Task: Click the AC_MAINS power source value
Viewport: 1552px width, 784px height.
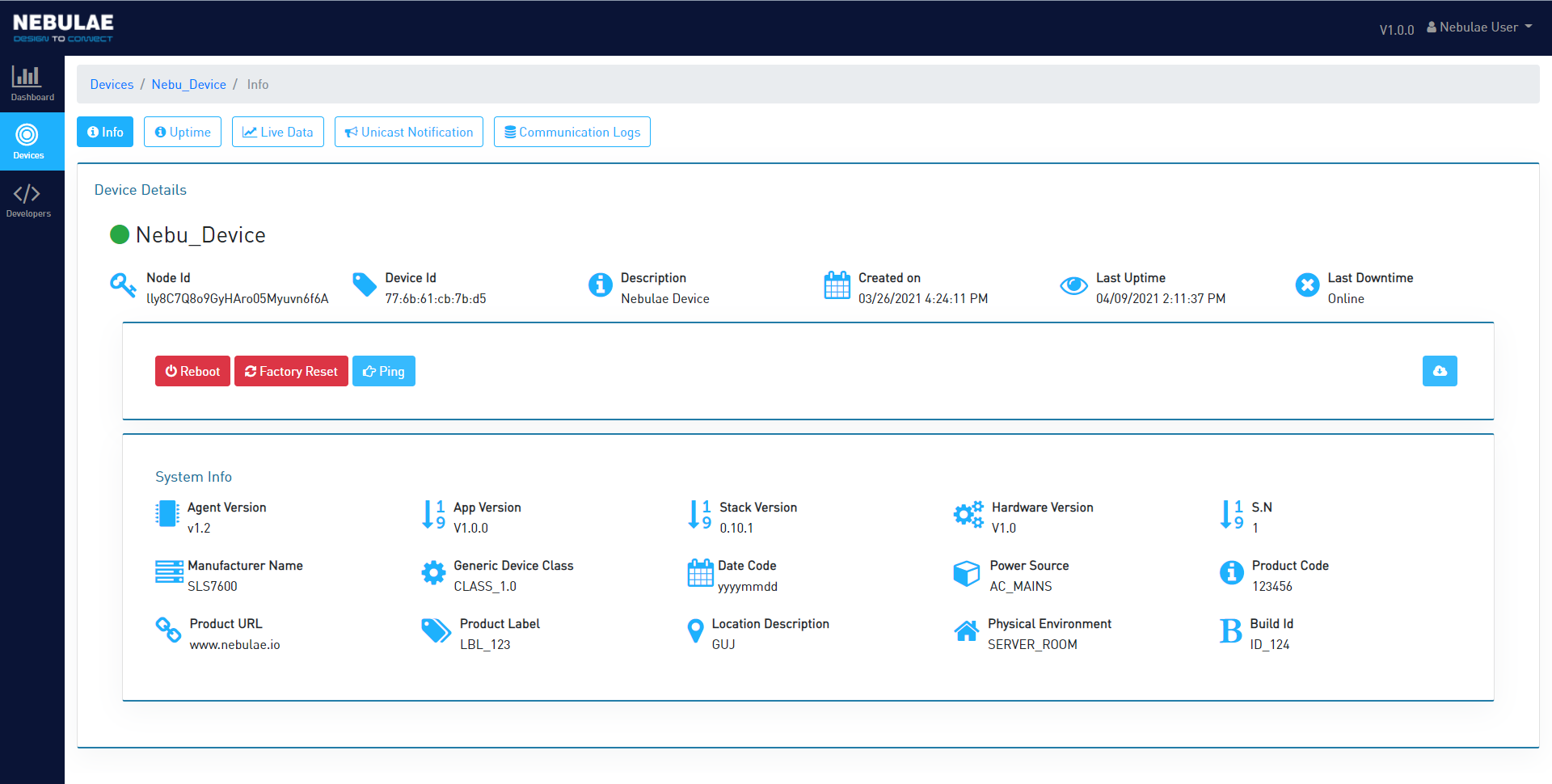Action: [1021, 586]
